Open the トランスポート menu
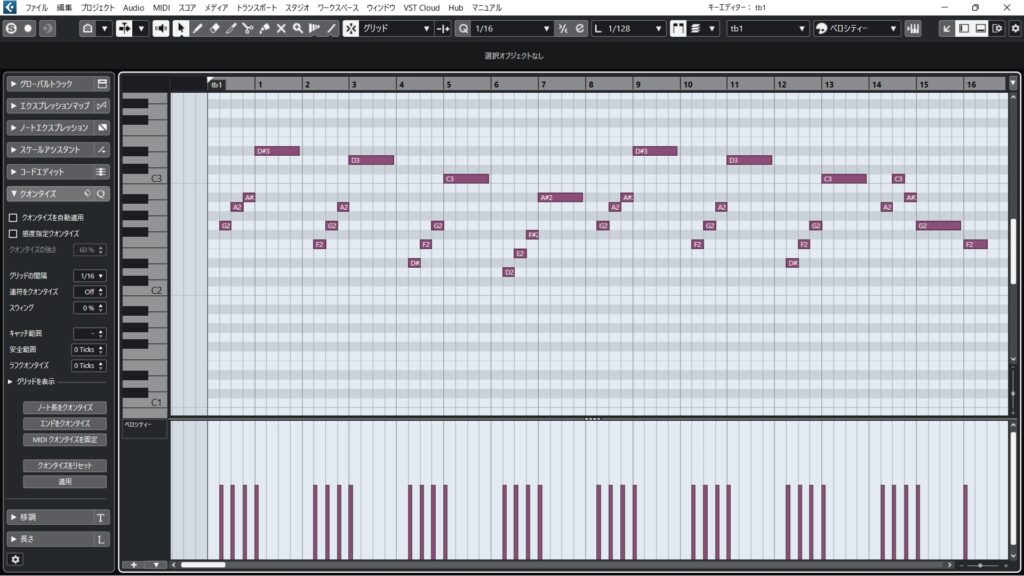1024x576 pixels. [x=257, y=7]
